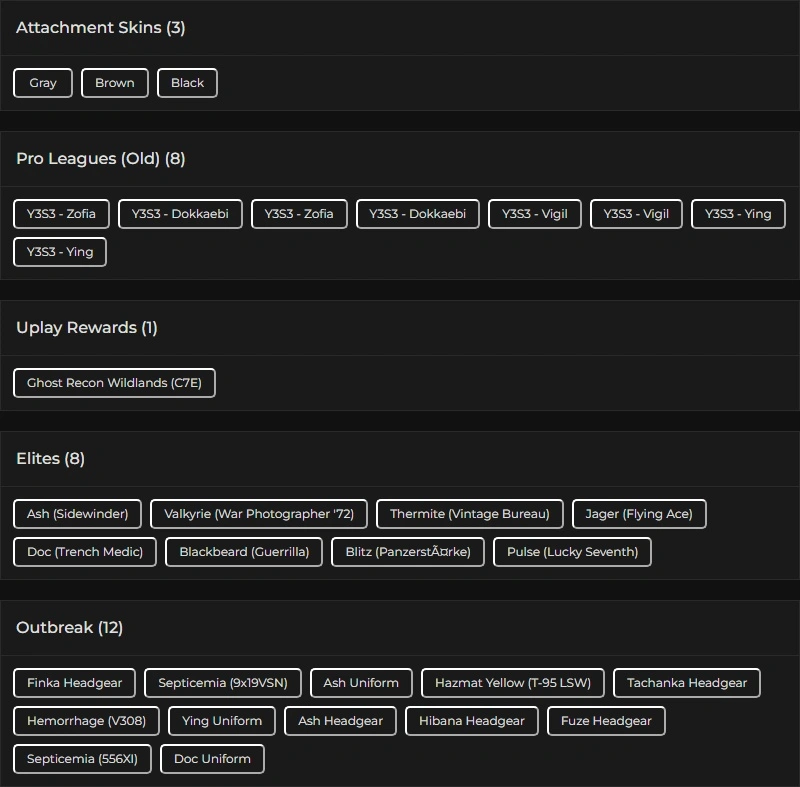
Task: Select Valkyrie (War Photographer '72) tag
Action: 259,514
